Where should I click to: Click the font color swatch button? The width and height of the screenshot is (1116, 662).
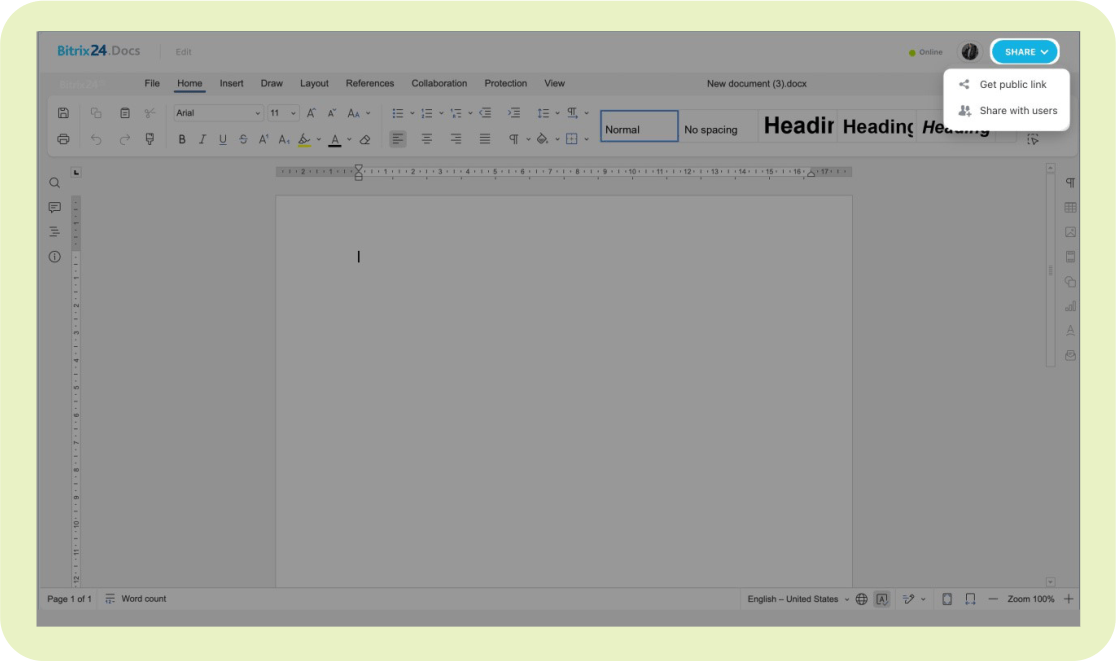[x=334, y=139]
